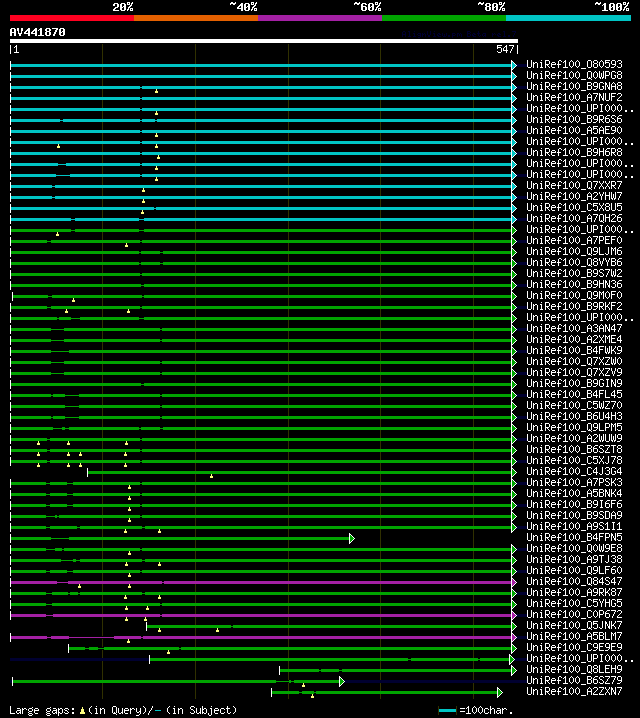
Task: Select the UniRef100_Q9LF60 hit
Action: (574, 570)
